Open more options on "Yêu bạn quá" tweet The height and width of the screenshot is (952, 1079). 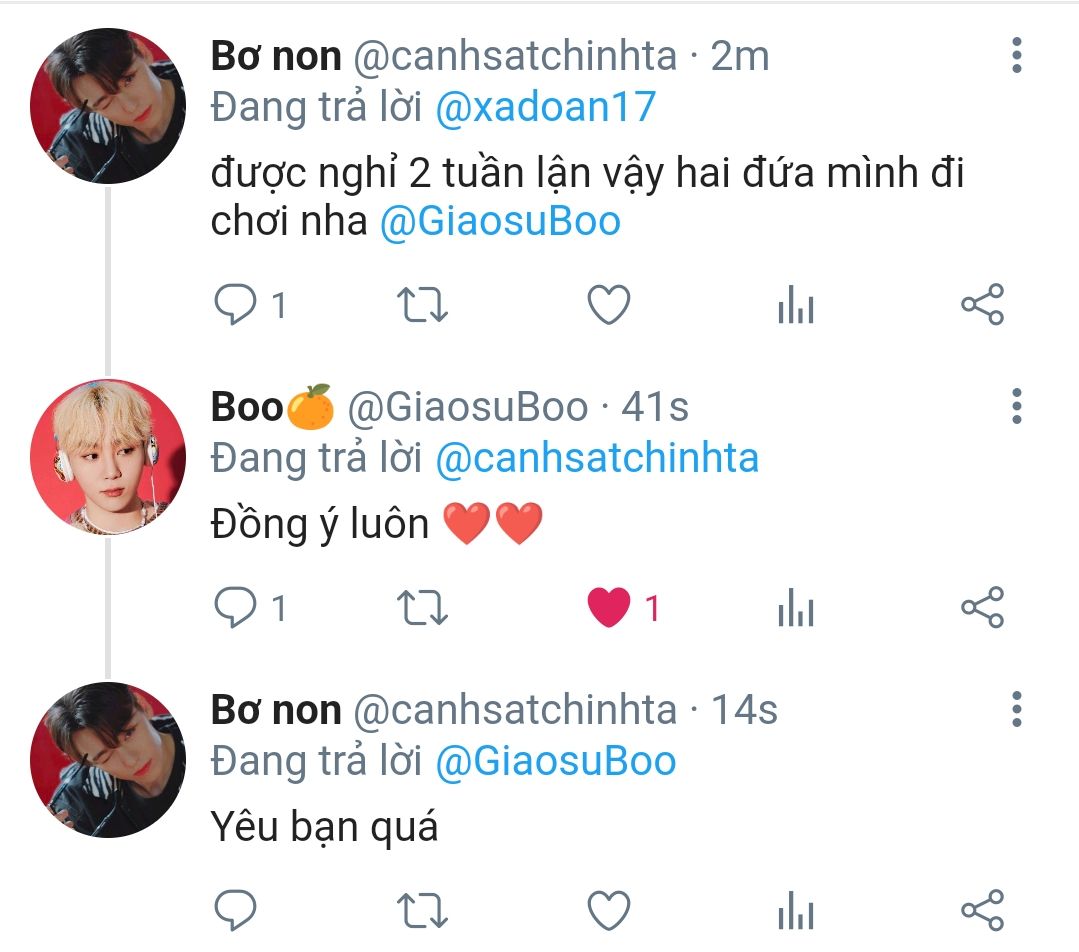click(1016, 709)
